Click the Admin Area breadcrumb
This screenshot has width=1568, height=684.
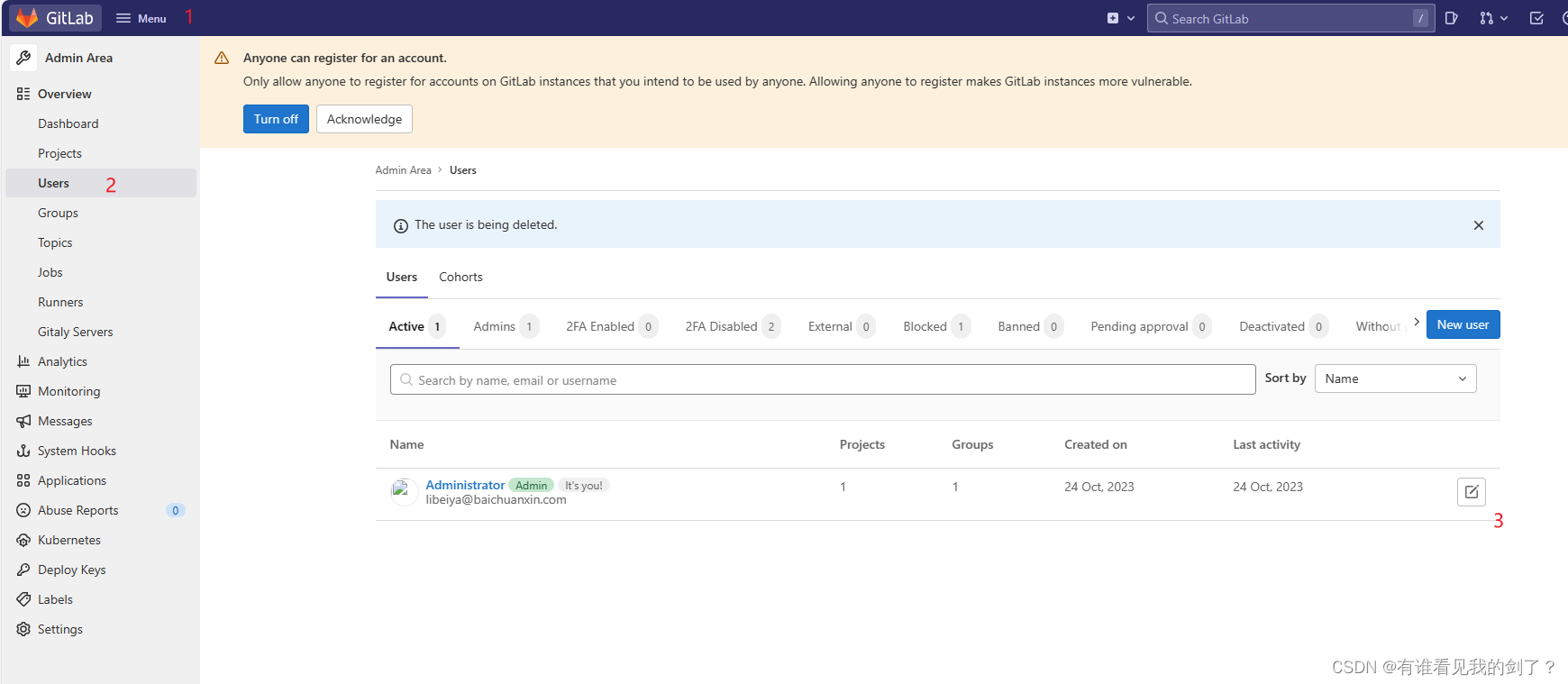(x=404, y=170)
